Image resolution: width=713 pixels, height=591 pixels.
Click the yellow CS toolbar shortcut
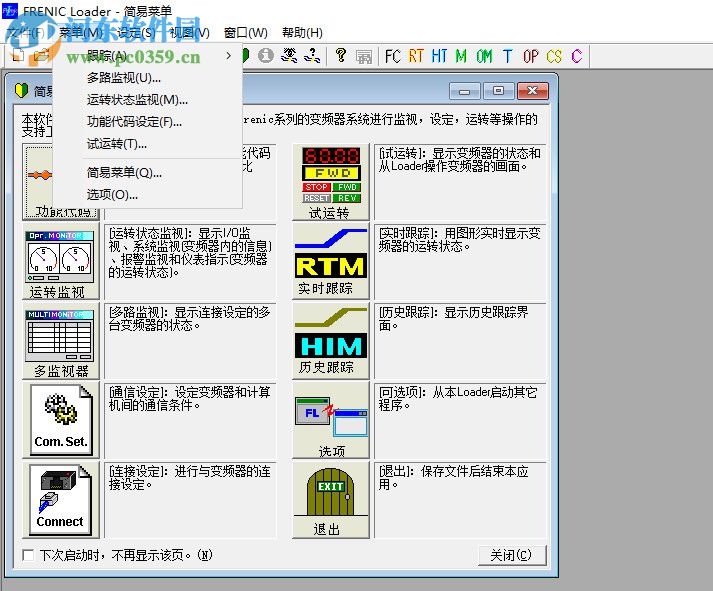pos(554,56)
